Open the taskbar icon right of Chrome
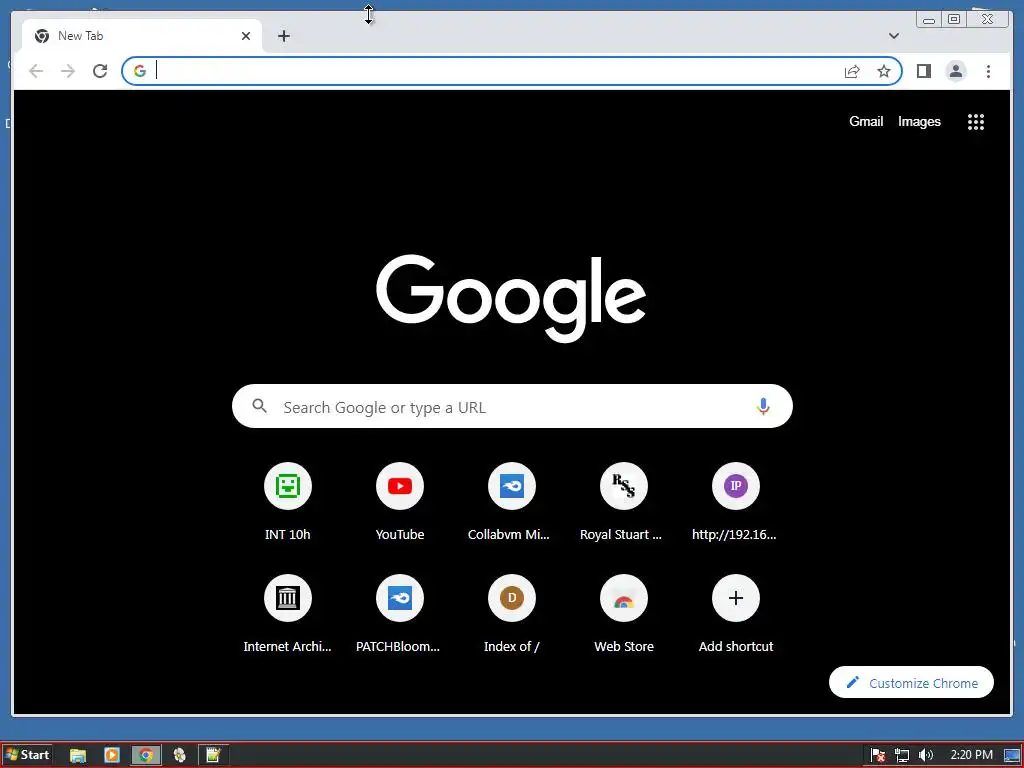Screen dimensions: 1024x768 [180, 756]
